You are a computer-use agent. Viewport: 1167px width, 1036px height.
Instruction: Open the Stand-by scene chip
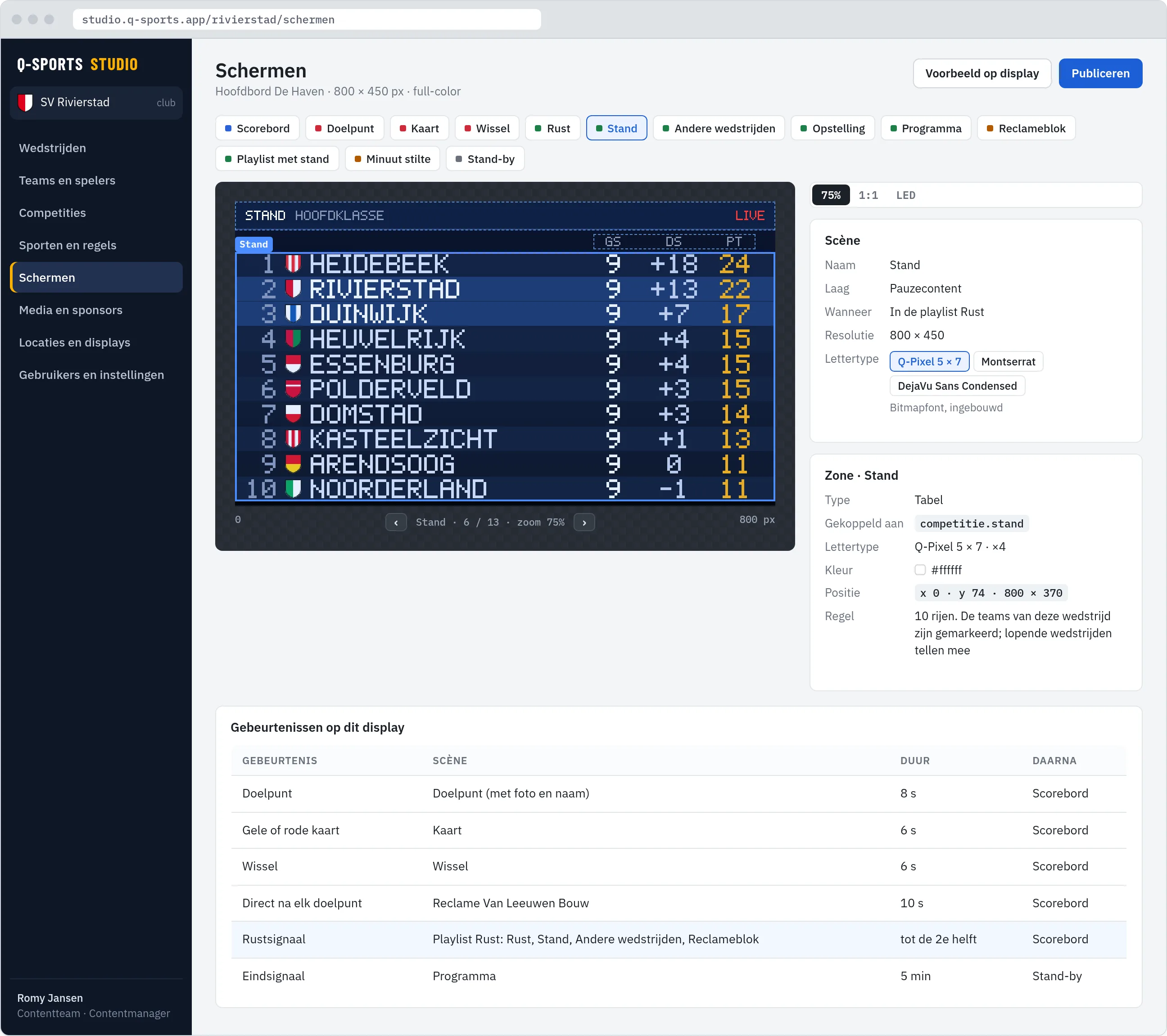[x=485, y=159]
